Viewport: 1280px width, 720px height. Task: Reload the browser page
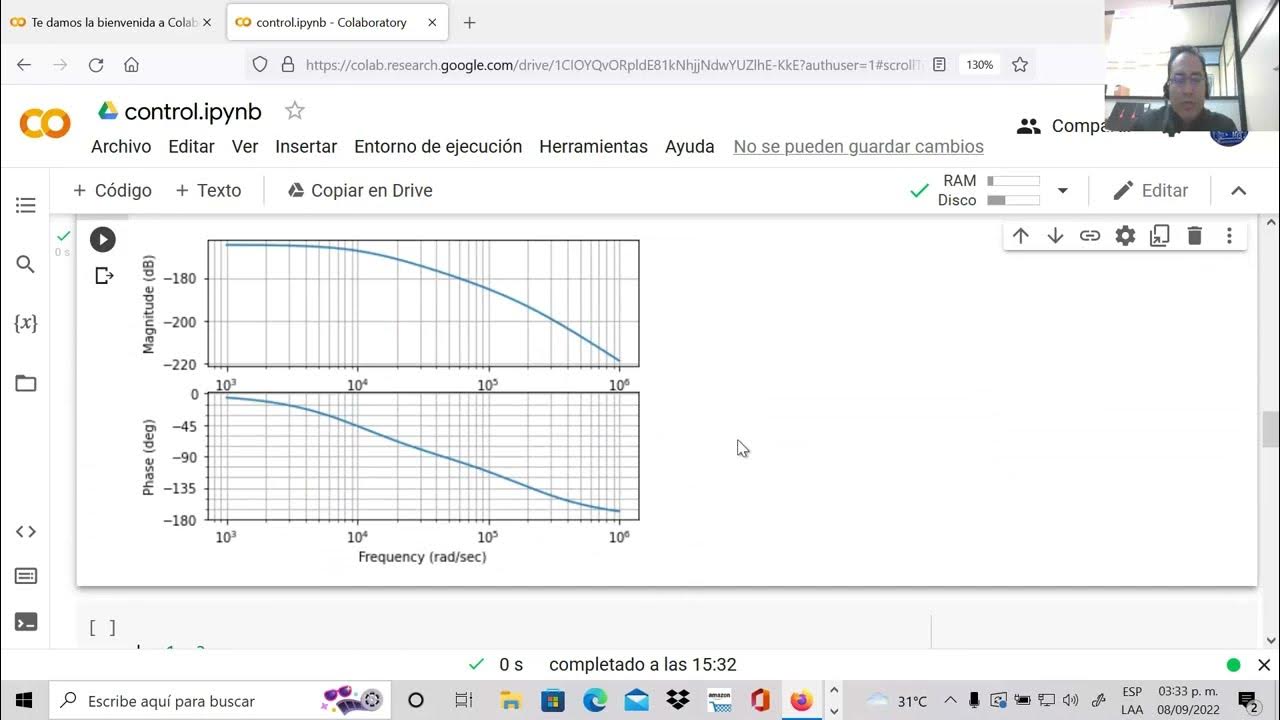(x=96, y=64)
